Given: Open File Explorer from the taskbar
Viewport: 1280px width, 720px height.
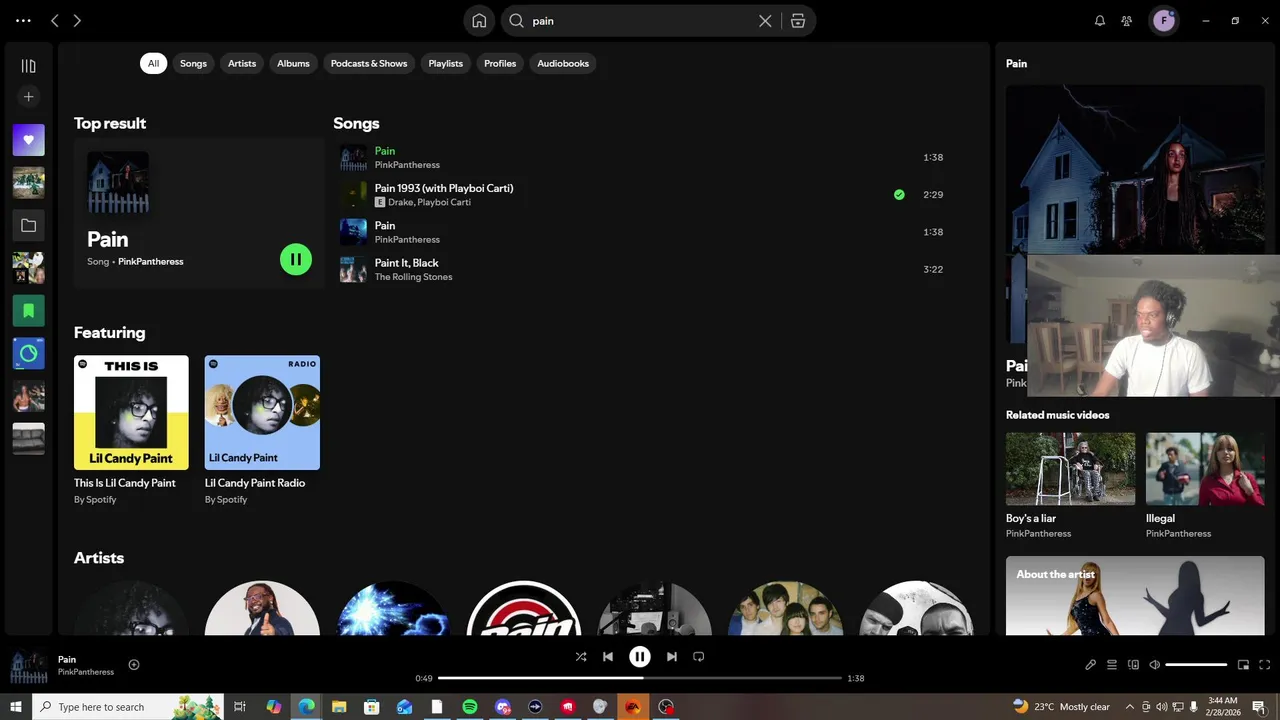Looking at the screenshot, I should click(339, 707).
